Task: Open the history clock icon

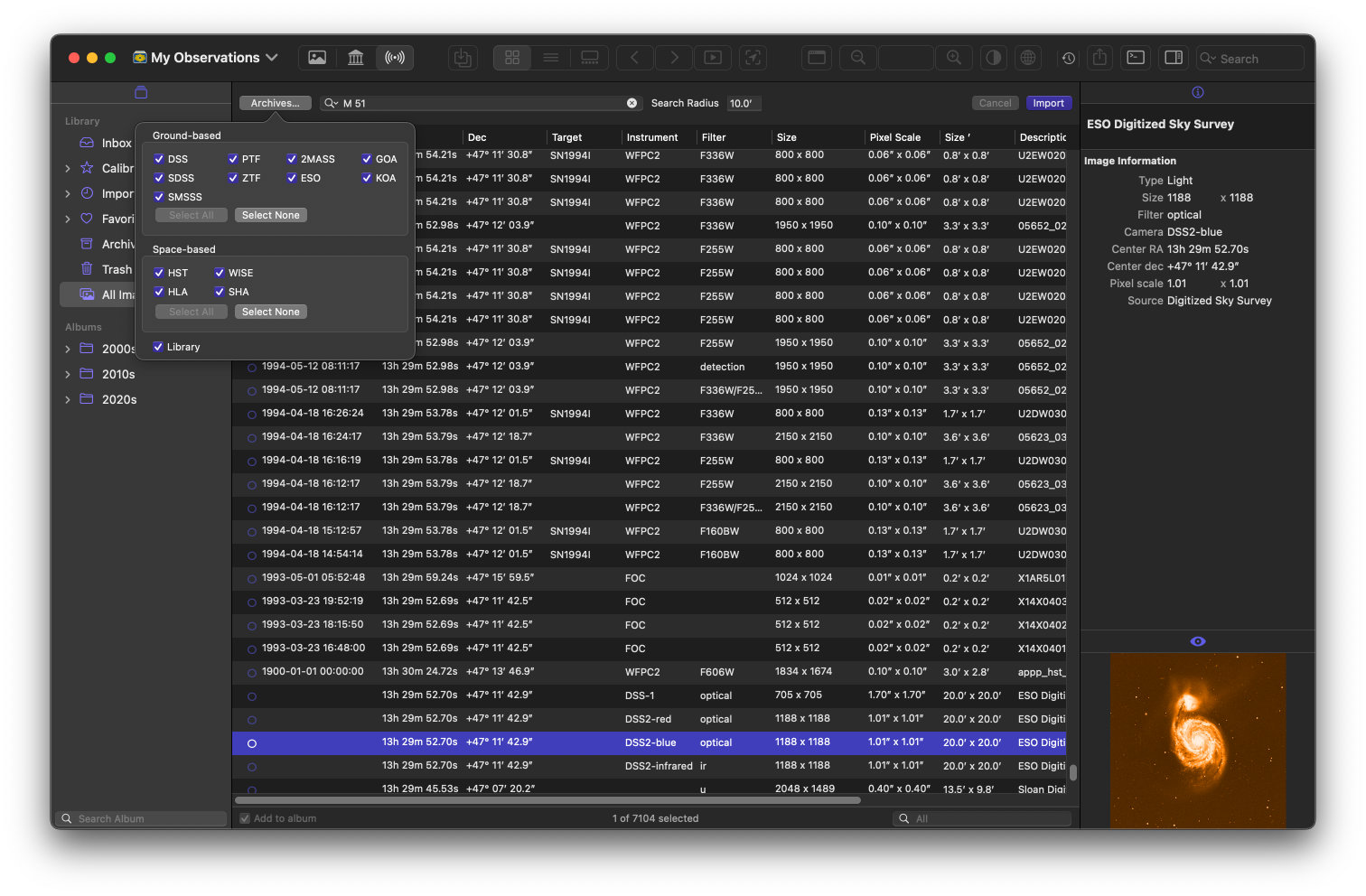Action: [x=1069, y=58]
